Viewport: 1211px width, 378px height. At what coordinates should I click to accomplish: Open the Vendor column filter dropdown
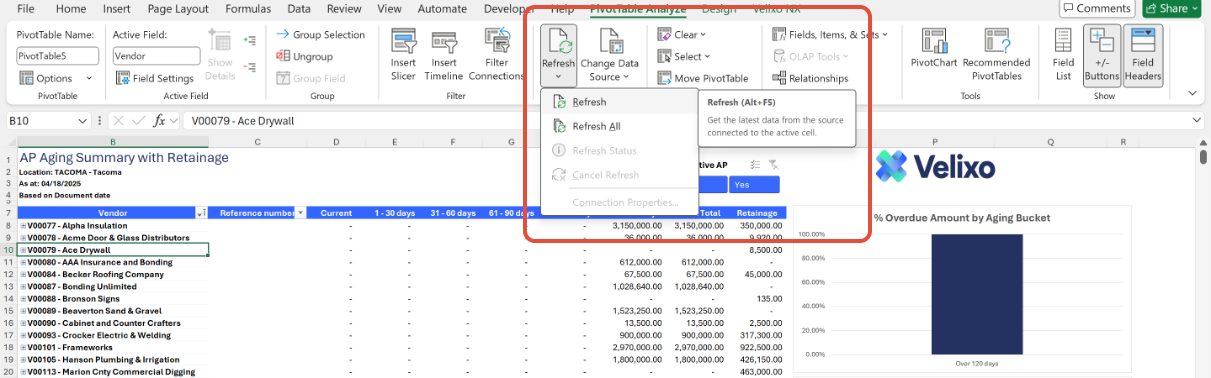pyautogui.click(x=202, y=213)
